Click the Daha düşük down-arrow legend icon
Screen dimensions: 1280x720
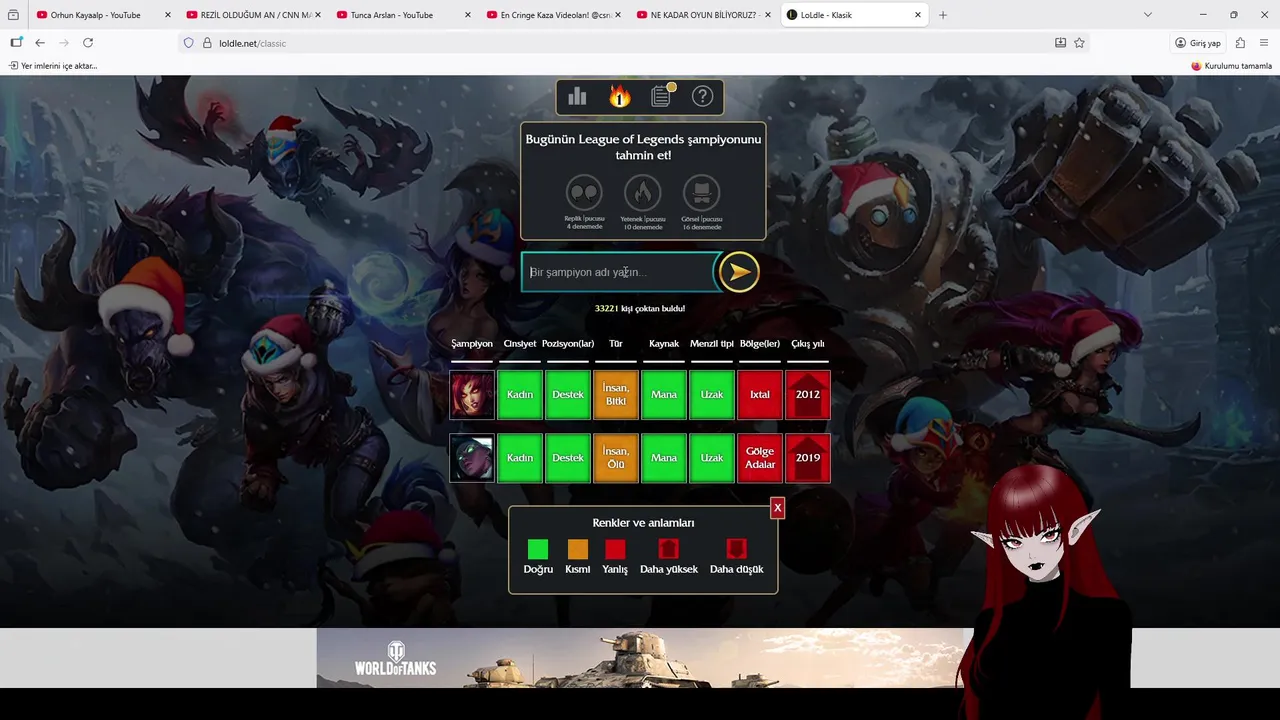(x=736, y=549)
